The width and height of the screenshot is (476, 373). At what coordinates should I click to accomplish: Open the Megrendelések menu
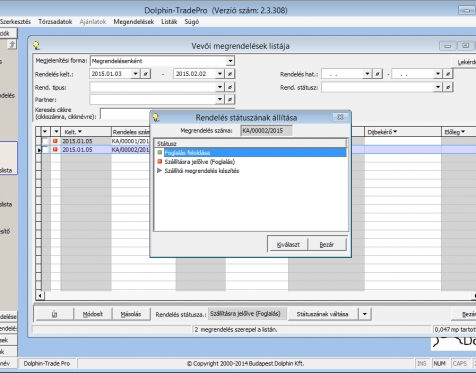134,22
